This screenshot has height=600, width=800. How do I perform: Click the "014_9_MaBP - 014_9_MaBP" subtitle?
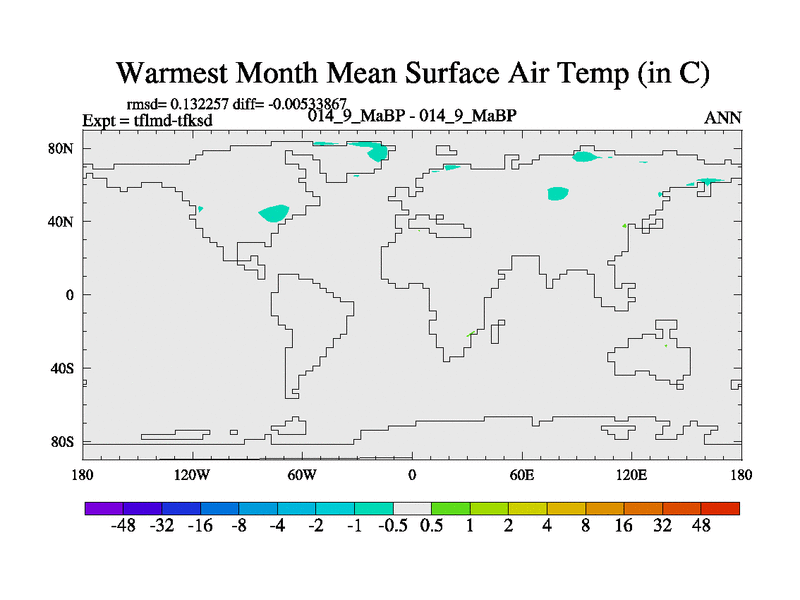tap(412, 116)
